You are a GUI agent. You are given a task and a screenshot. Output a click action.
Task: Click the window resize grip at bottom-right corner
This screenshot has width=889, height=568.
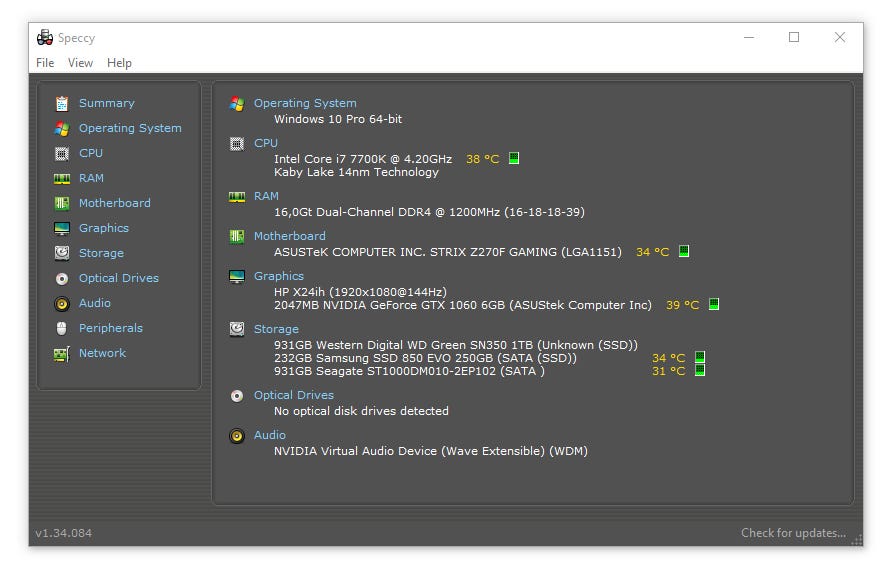pyautogui.click(x=857, y=540)
